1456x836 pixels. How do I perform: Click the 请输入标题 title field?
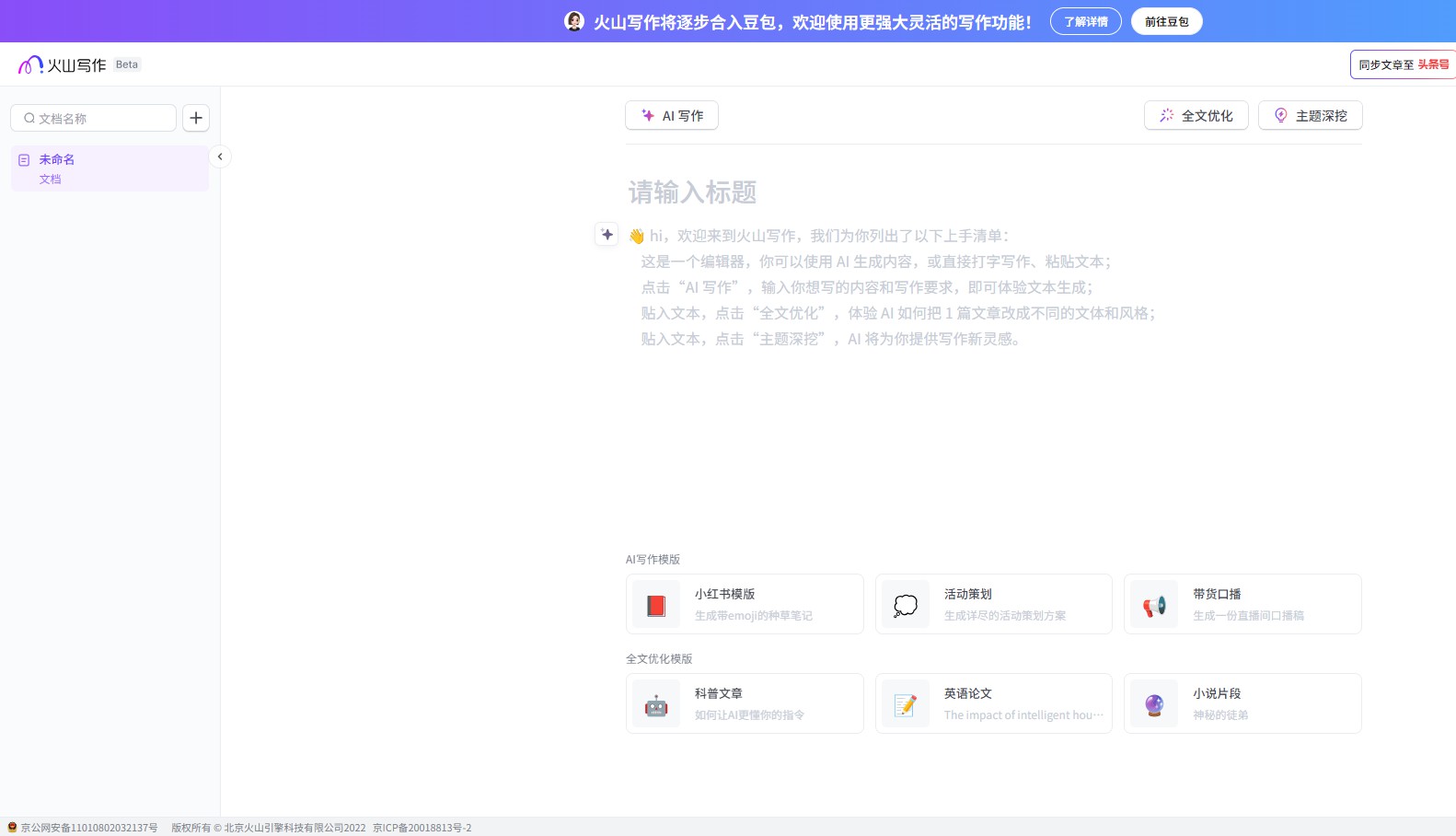pyautogui.click(x=693, y=192)
